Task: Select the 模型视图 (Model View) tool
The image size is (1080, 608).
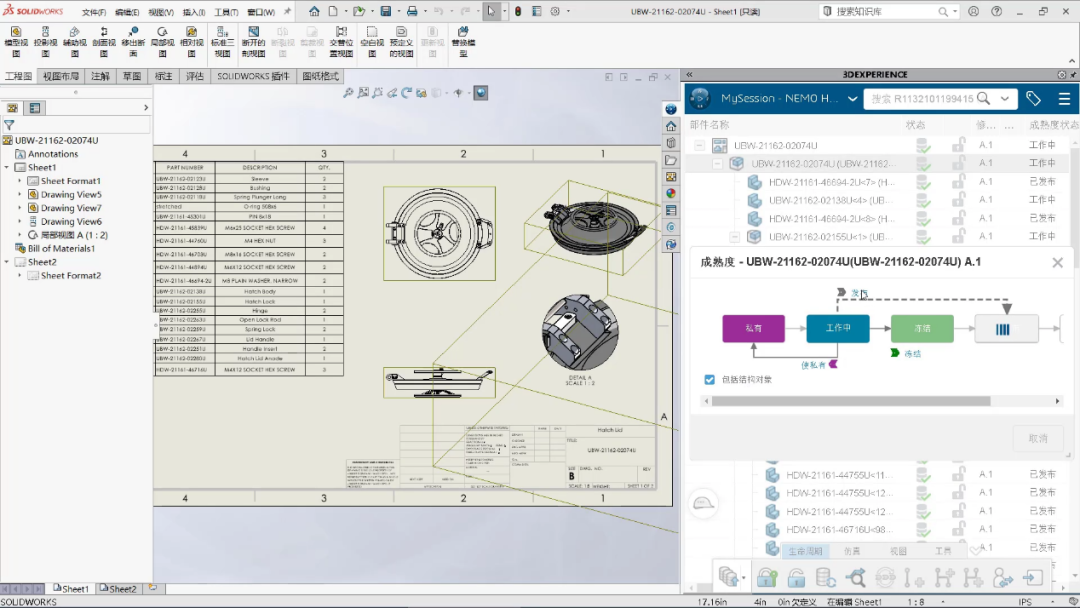Action: pyautogui.click(x=16, y=41)
